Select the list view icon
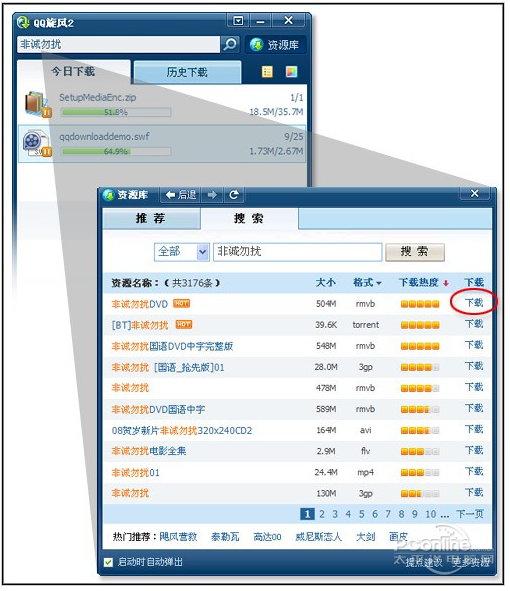Viewport: 510px width, 591px height. pyautogui.click(x=267, y=72)
